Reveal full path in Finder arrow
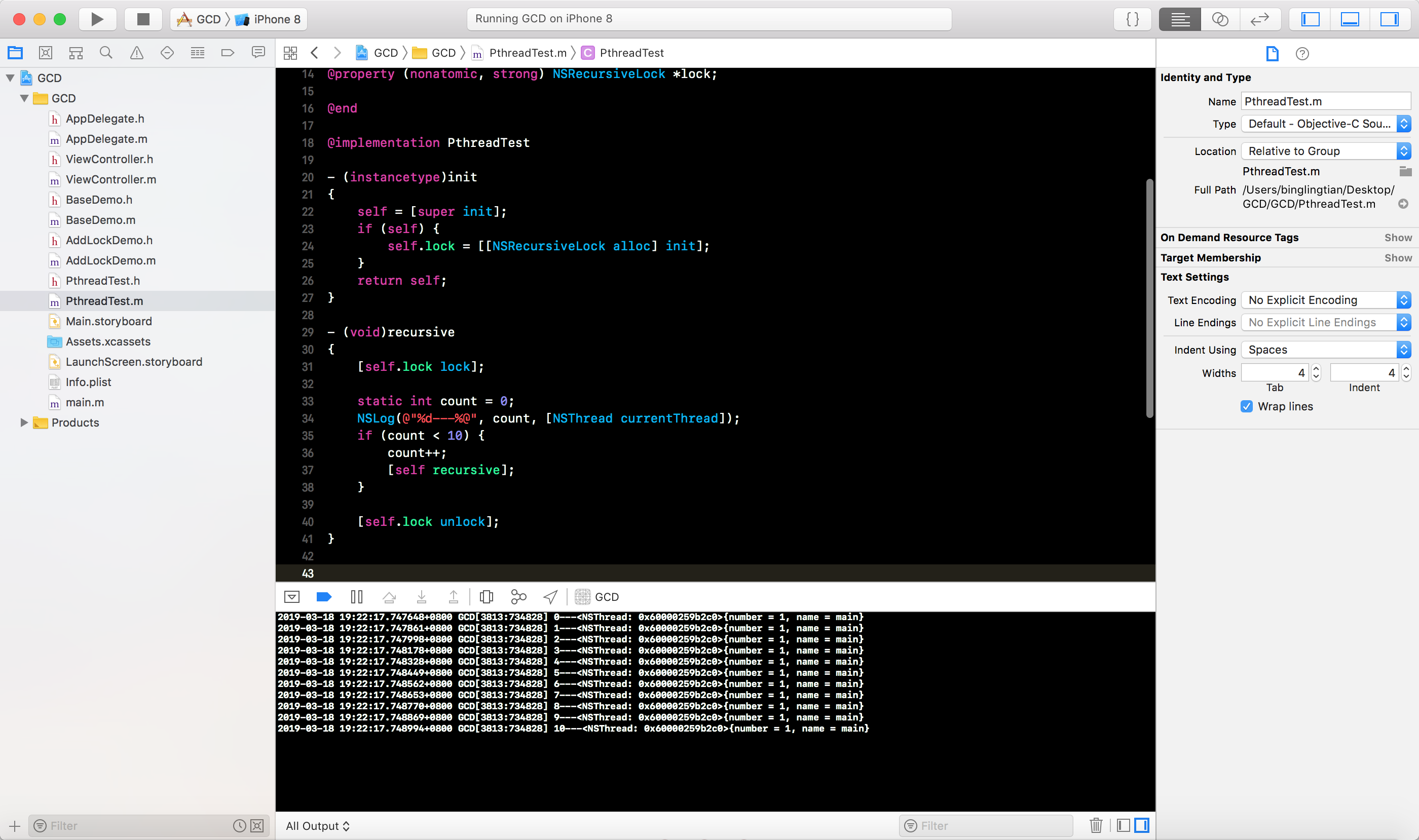This screenshot has width=1419, height=840. [x=1403, y=204]
